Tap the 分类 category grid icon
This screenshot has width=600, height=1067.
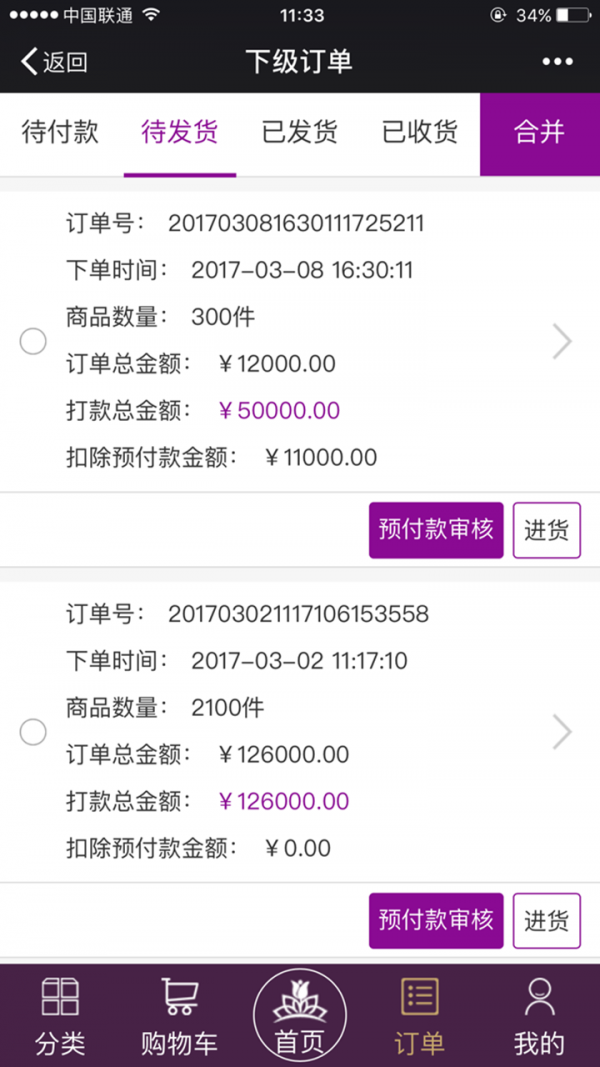coord(60,997)
